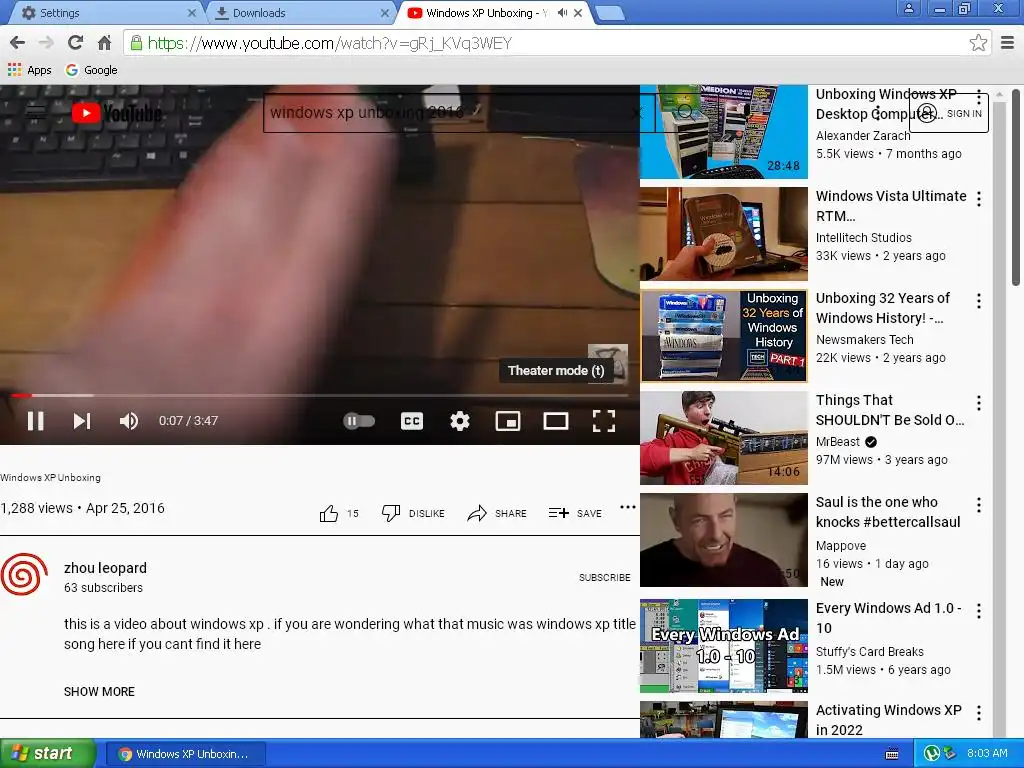Open the Chrome menu
The height and width of the screenshot is (768, 1024).
(1008, 43)
